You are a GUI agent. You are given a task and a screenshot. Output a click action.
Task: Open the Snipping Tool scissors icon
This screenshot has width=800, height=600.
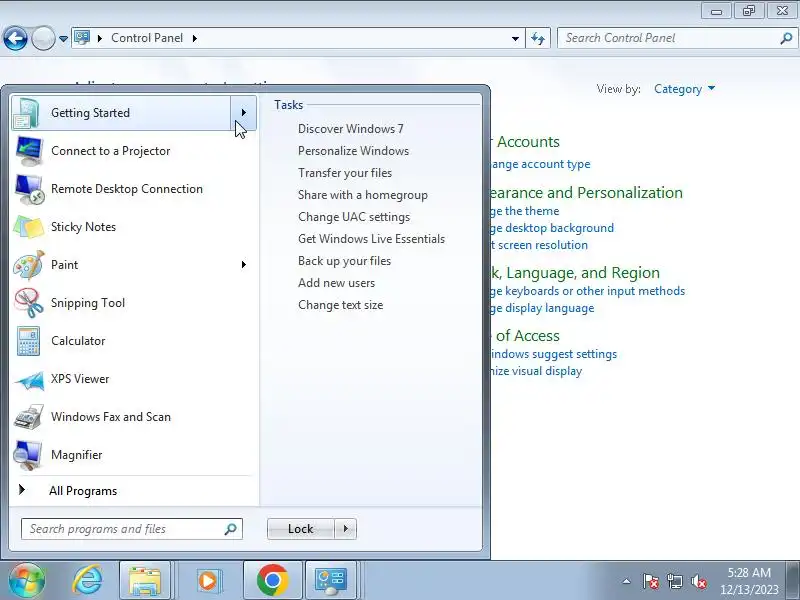pos(29,303)
